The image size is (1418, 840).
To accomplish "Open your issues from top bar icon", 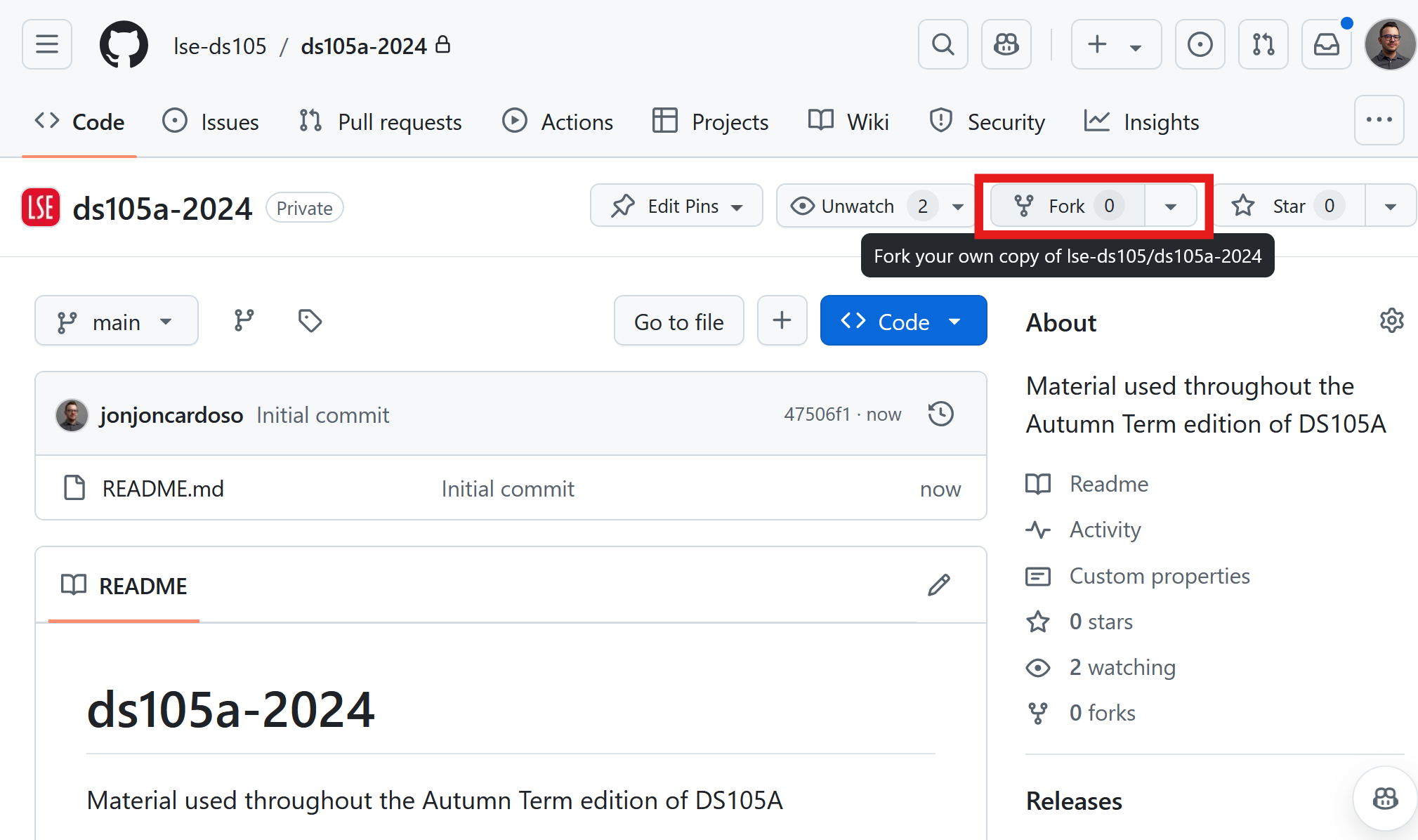I will [x=1200, y=44].
